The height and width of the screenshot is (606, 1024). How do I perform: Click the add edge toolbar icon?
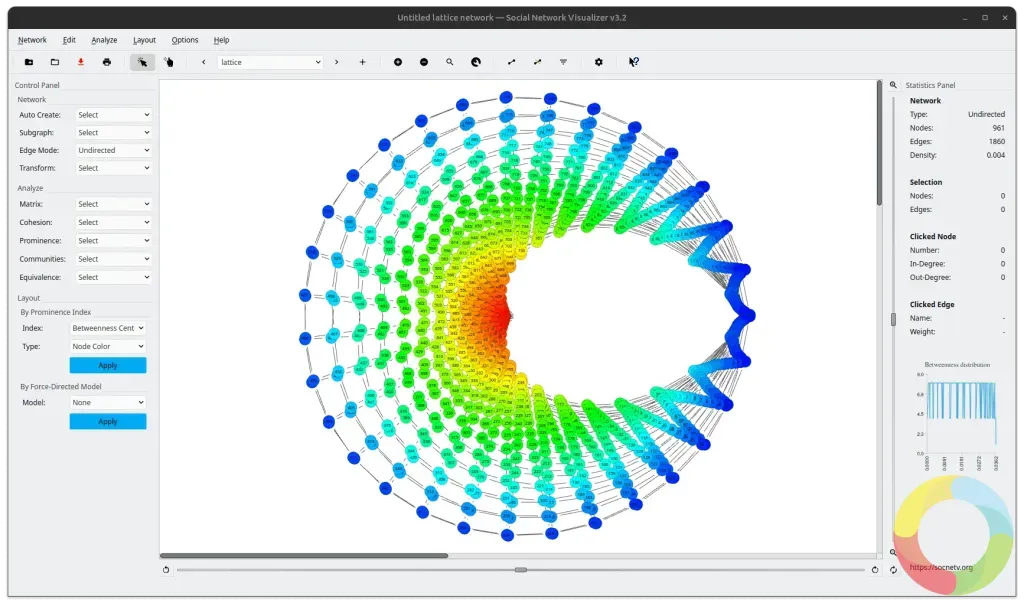(x=511, y=62)
